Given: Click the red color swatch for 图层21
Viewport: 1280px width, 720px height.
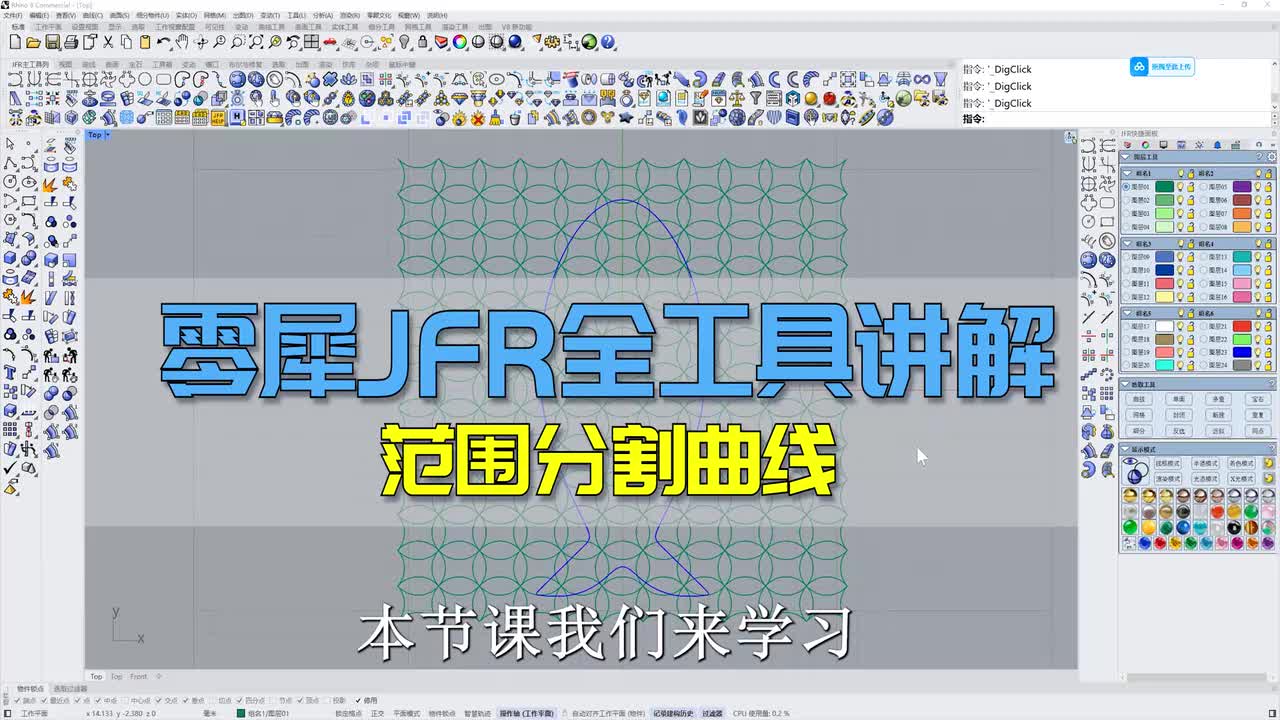Looking at the screenshot, I should (1241, 326).
